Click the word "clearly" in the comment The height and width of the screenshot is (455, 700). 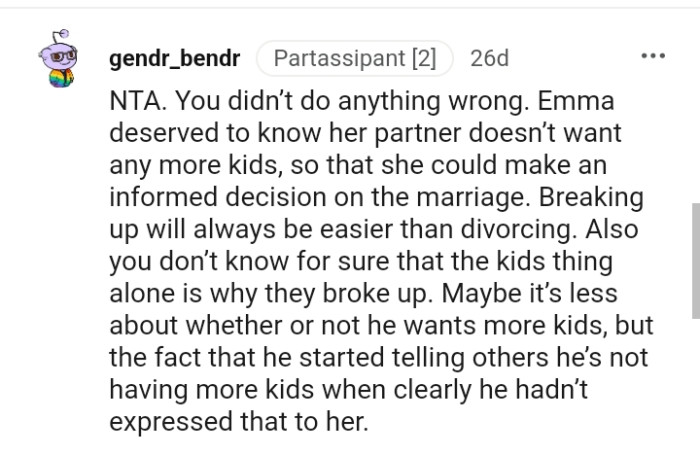pyautogui.click(x=432, y=390)
